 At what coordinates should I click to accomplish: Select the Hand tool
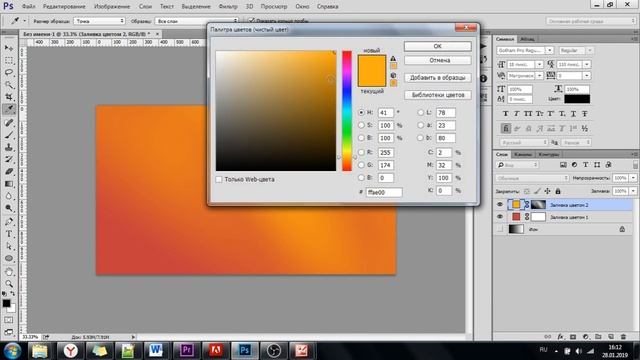9,271
